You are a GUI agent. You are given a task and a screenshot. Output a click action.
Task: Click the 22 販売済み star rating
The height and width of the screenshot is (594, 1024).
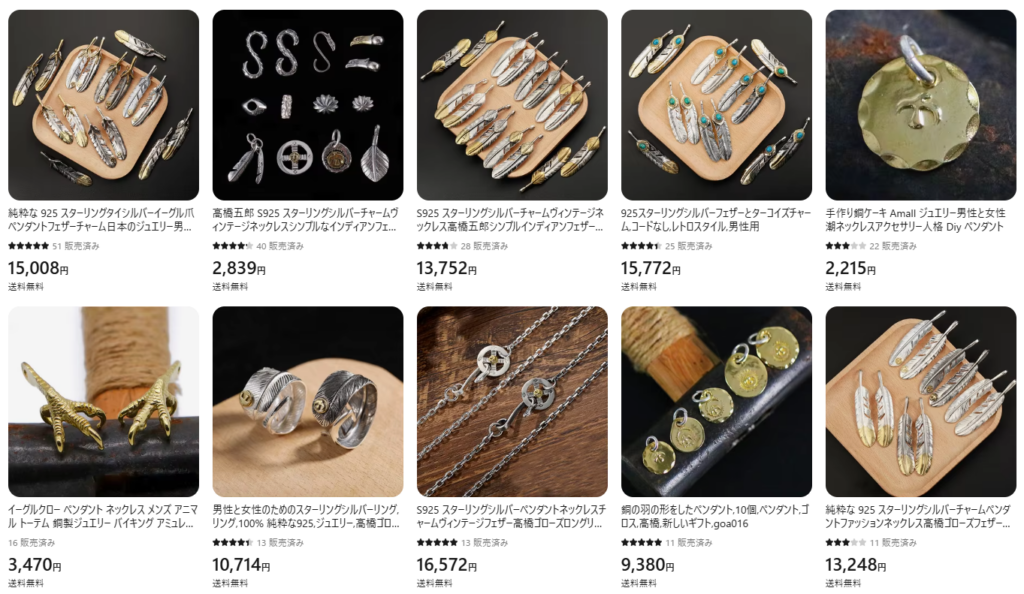coord(846,246)
